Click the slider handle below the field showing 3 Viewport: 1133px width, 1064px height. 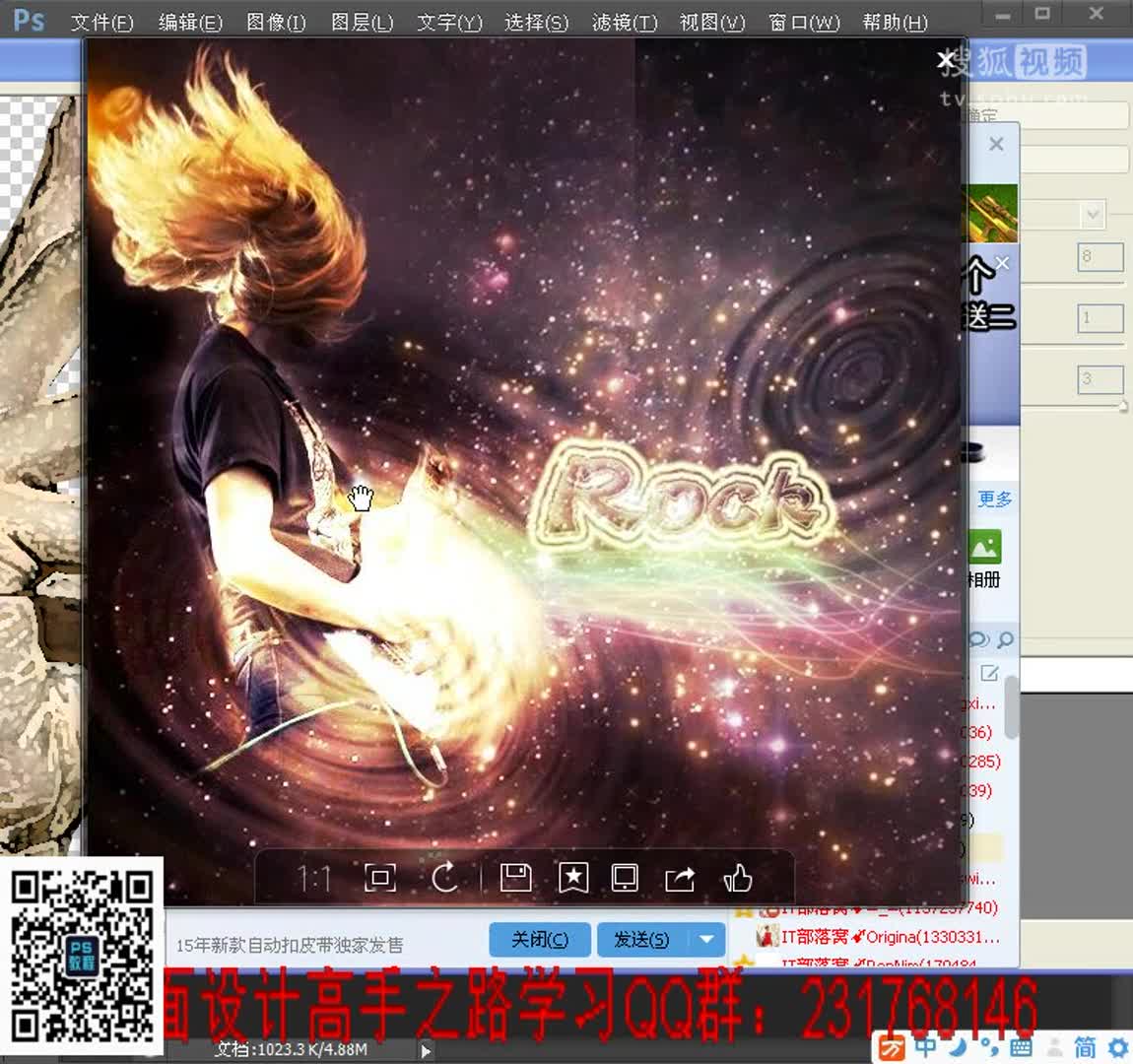pyautogui.click(x=1123, y=406)
